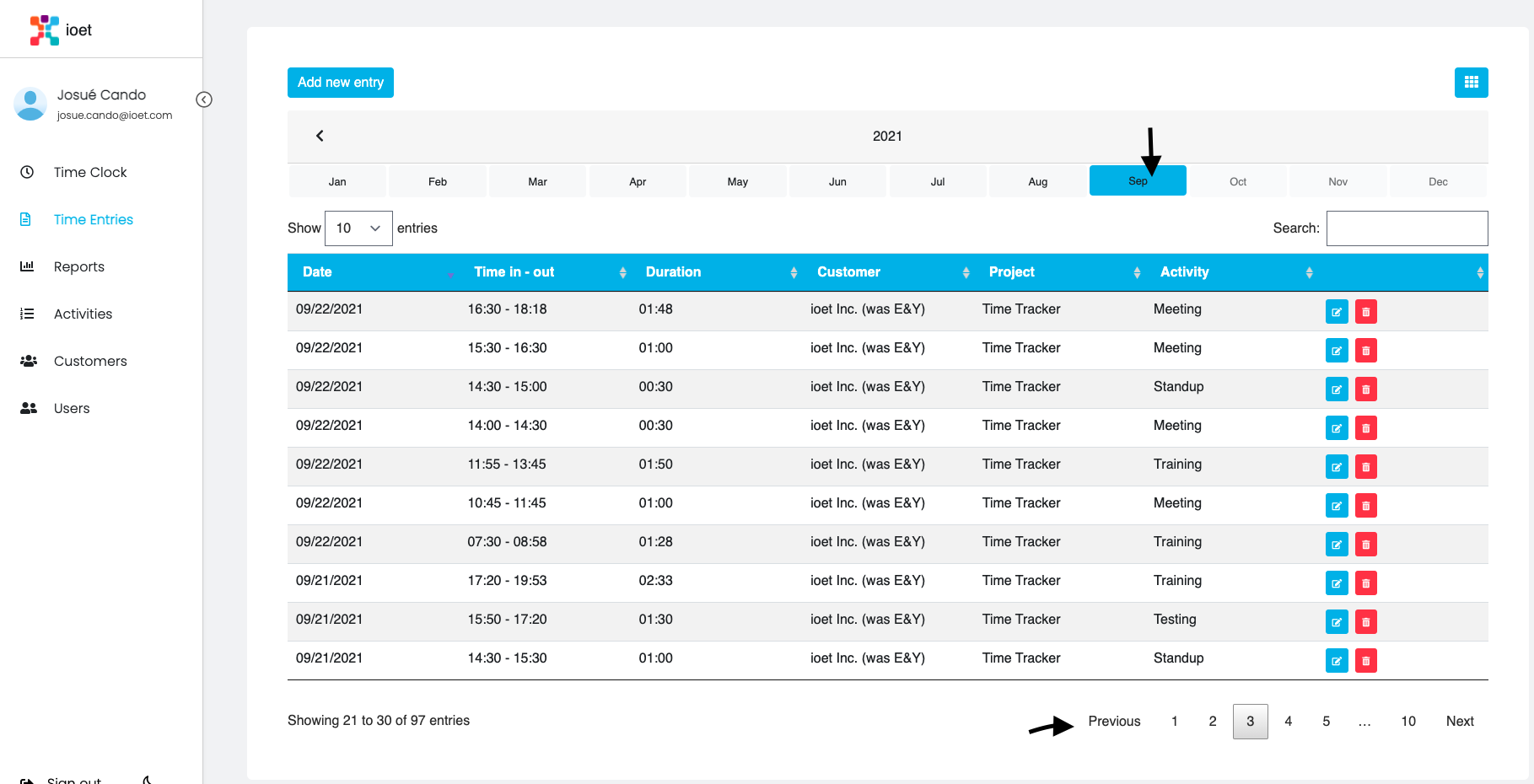This screenshot has width=1534, height=784.
Task: Delete the 17:20 - 19:53 entry
Action: [1366, 583]
